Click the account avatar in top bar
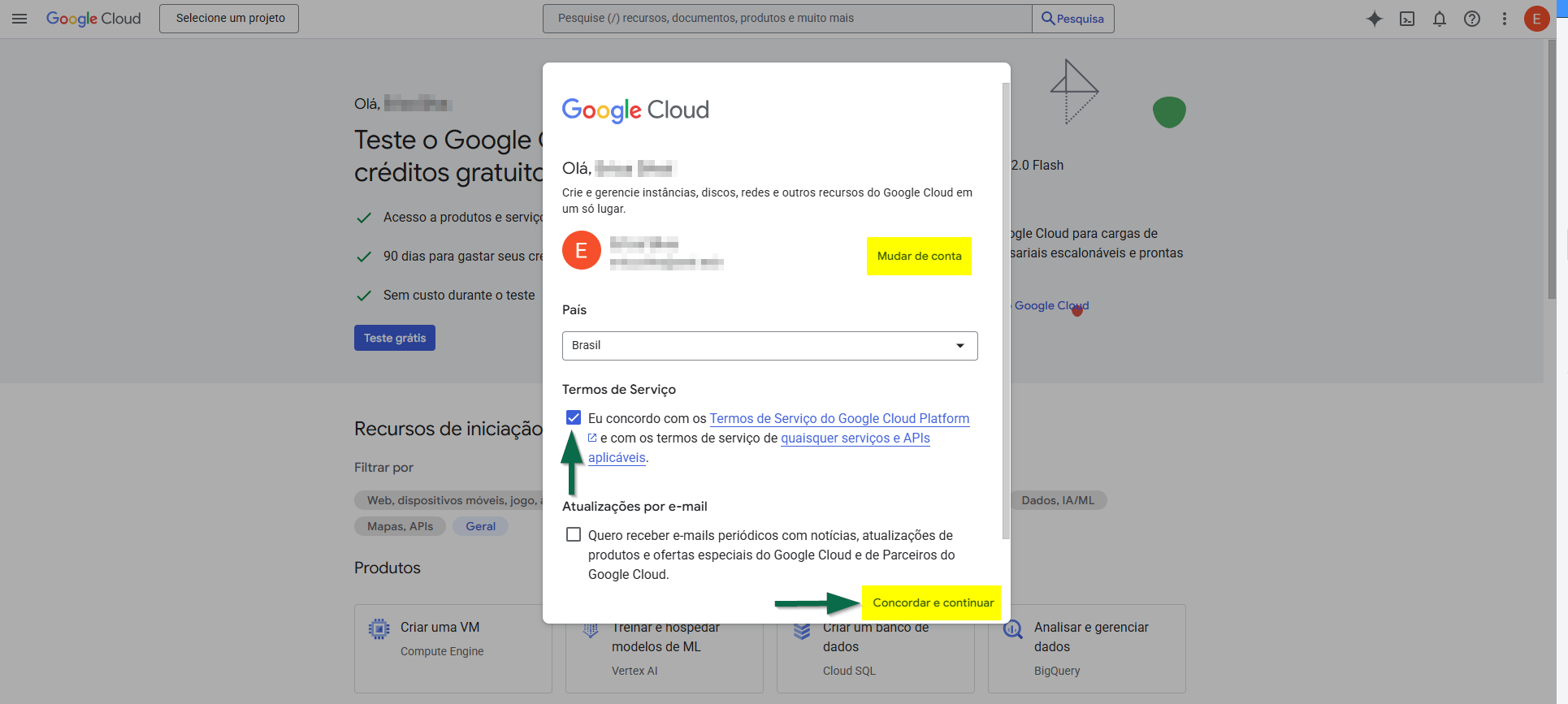The width and height of the screenshot is (1568, 704). tap(1536, 19)
